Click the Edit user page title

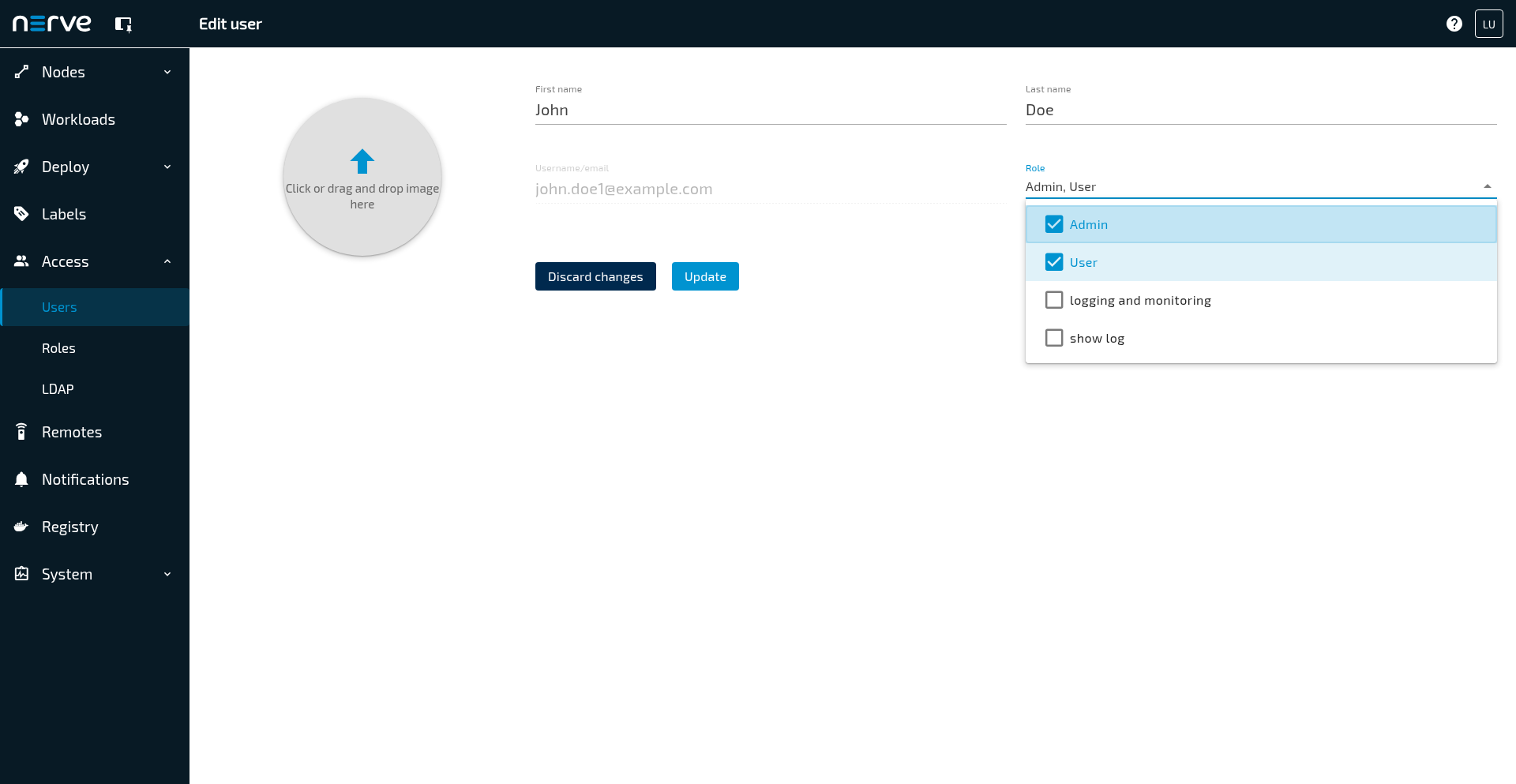[231, 24]
